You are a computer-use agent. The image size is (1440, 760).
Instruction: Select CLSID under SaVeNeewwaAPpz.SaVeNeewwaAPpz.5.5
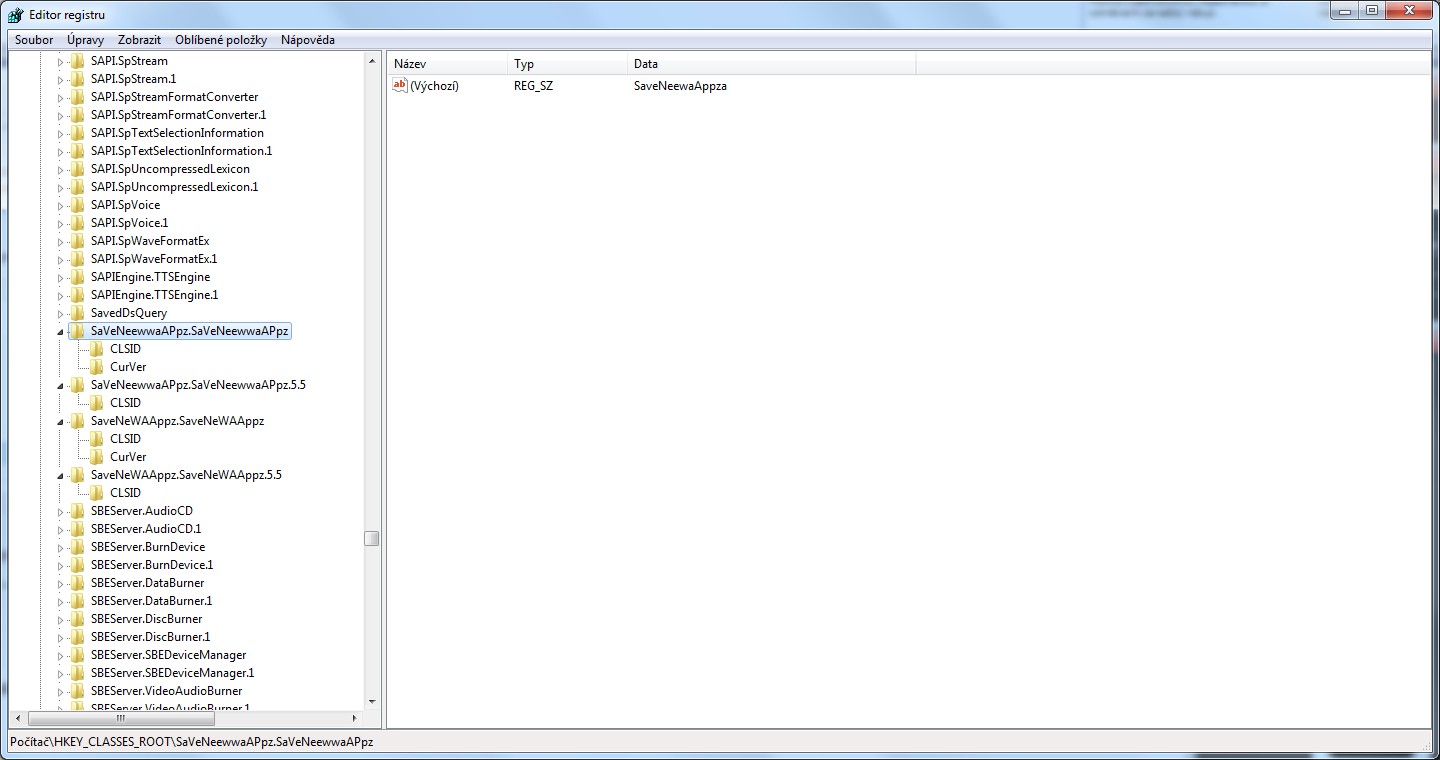click(125, 403)
